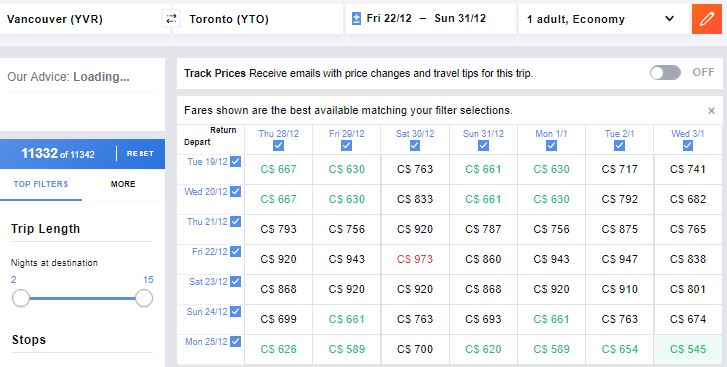Toggle the Mon 25/12 depart checkbox

point(236,342)
